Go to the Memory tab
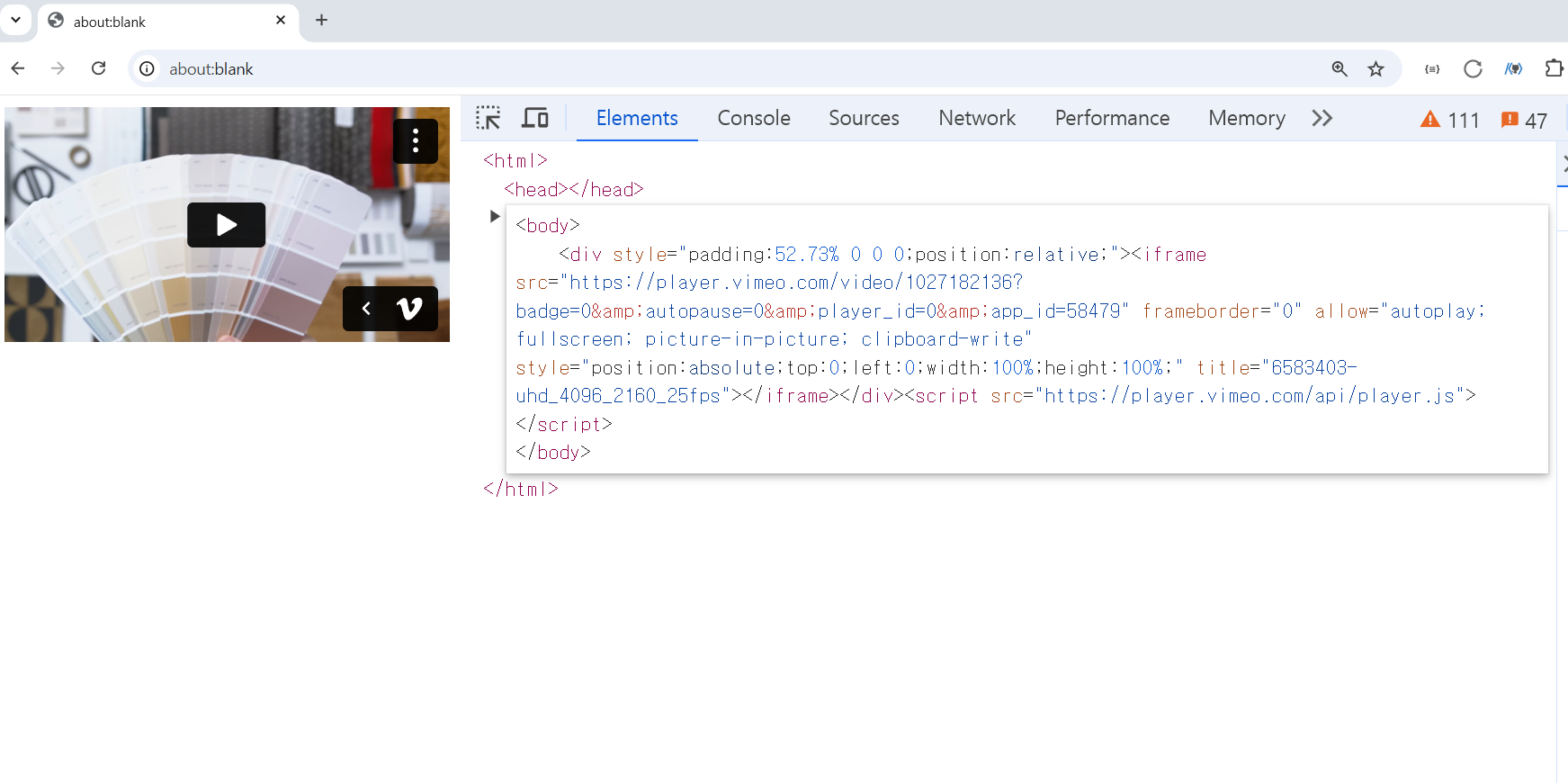Screen dimensions: 1568x783 [x=1246, y=118]
